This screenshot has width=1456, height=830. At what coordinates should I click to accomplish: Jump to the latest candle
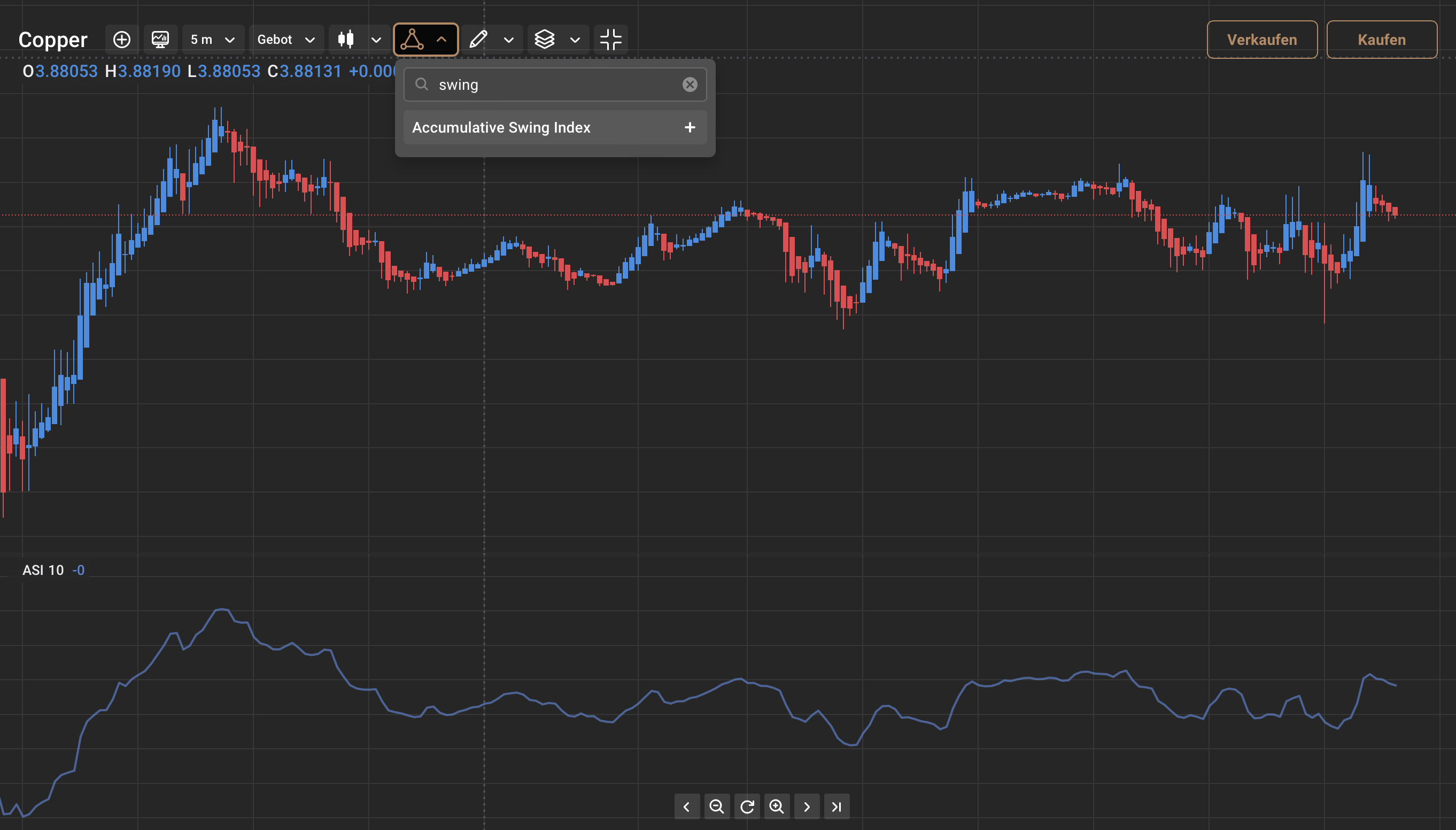(x=836, y=806)
